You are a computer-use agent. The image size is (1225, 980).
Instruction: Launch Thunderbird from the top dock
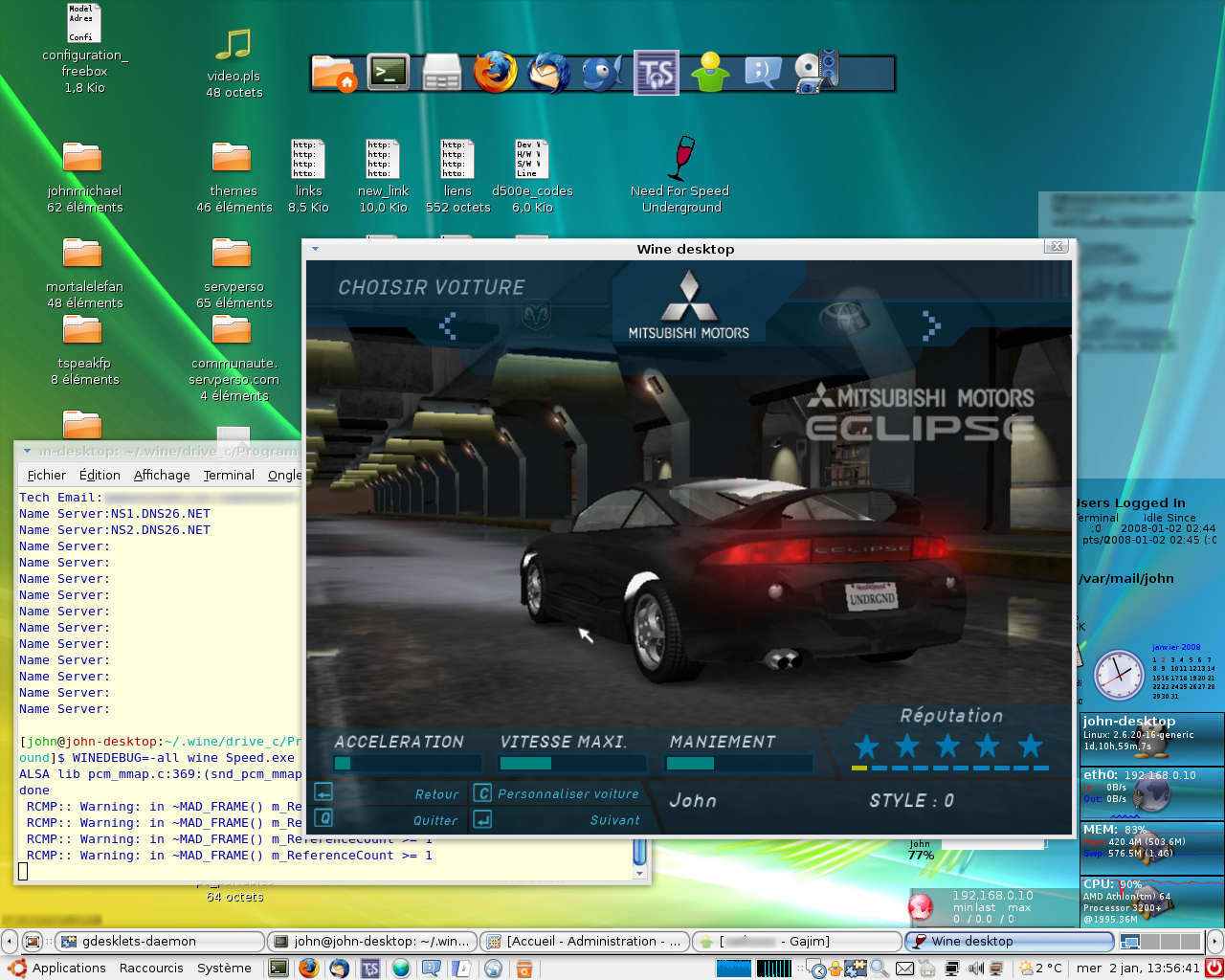[x=549, y=72]
